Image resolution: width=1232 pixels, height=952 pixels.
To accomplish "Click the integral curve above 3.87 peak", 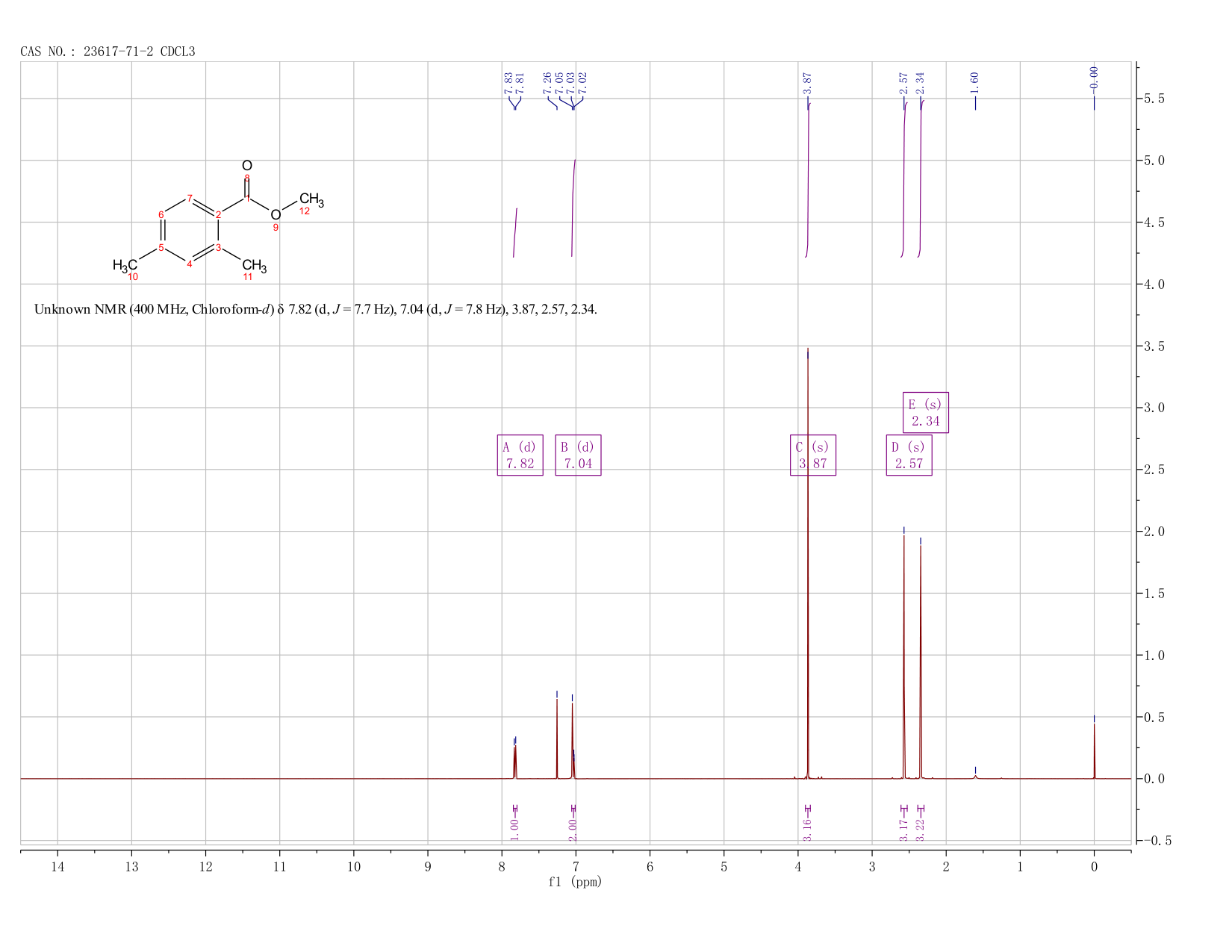I will [808, 179].
